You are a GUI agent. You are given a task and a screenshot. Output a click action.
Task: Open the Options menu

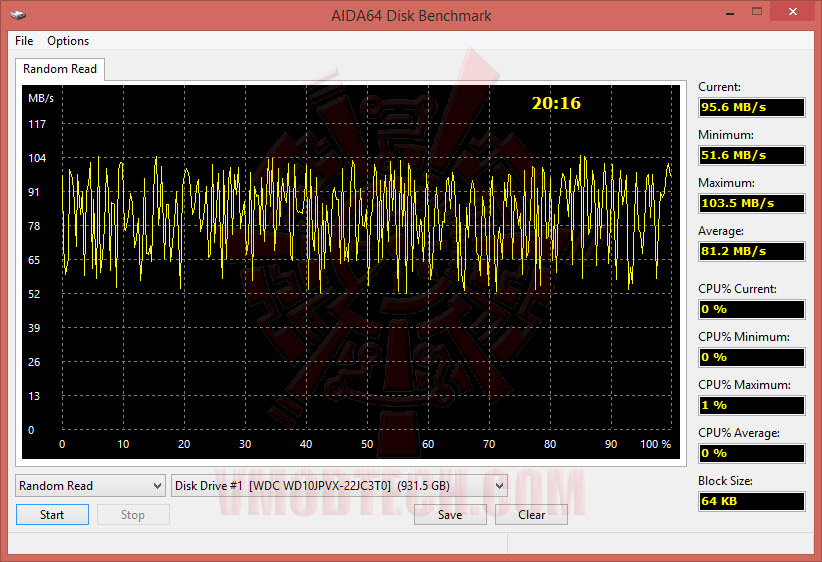68,41
